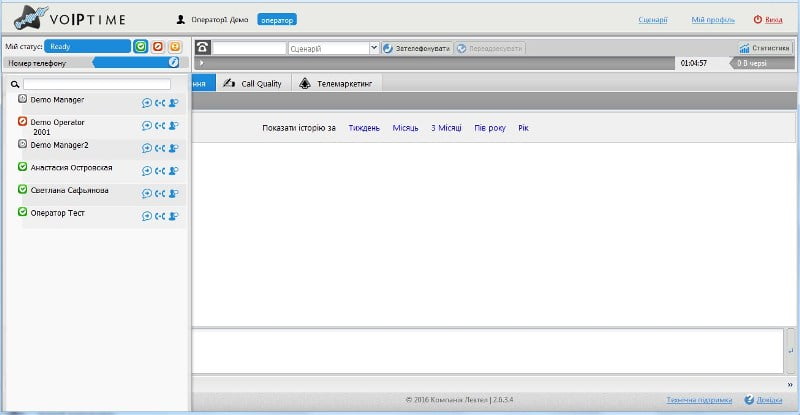Expand the bottom panel double chevron
The height and width of the screenshot is (415, 800).
click(x=790, y=384)
